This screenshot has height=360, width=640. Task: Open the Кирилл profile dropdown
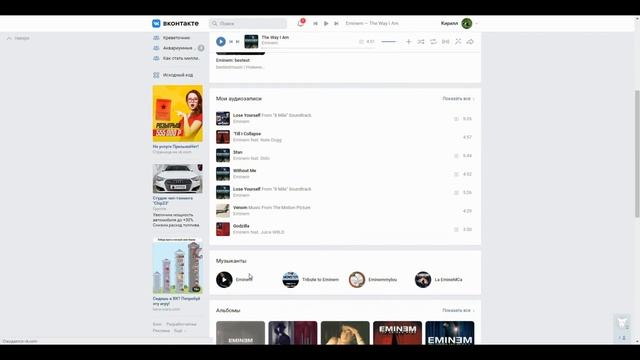tap(459, 23)
